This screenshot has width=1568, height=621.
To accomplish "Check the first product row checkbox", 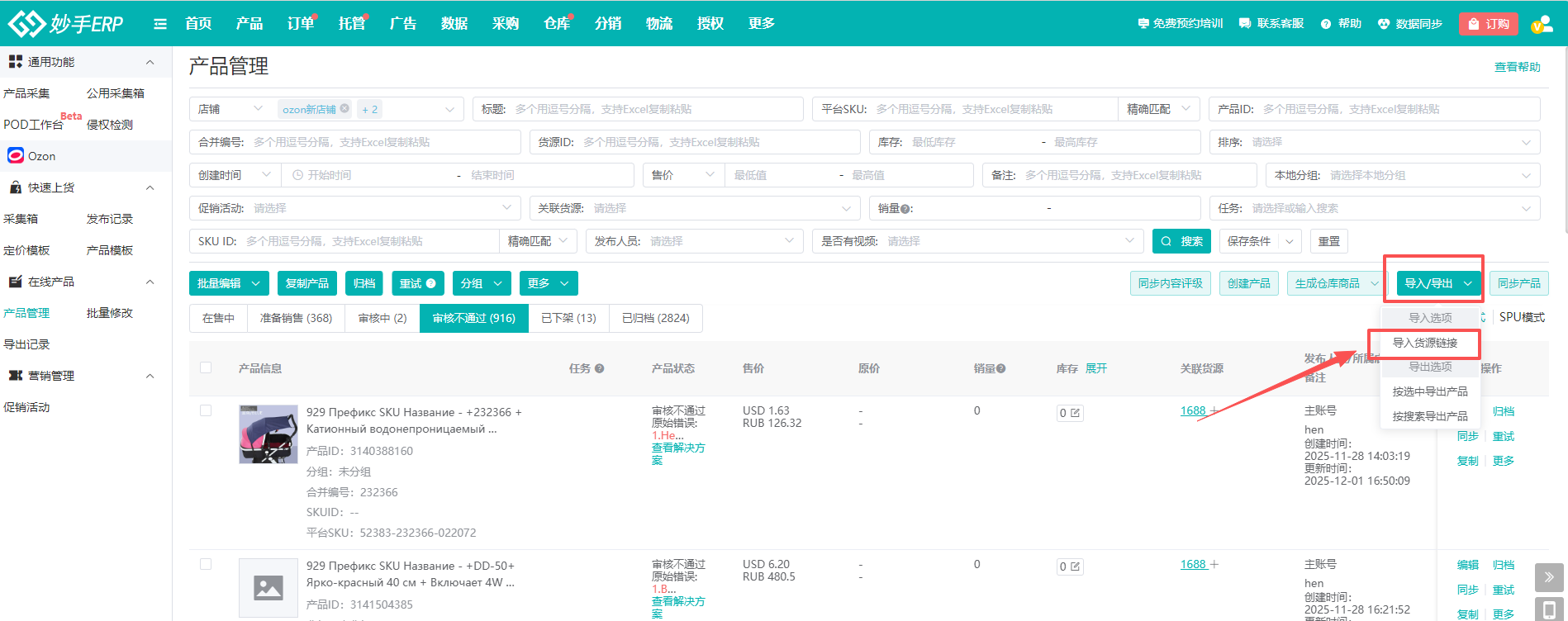I will point(206,410).
